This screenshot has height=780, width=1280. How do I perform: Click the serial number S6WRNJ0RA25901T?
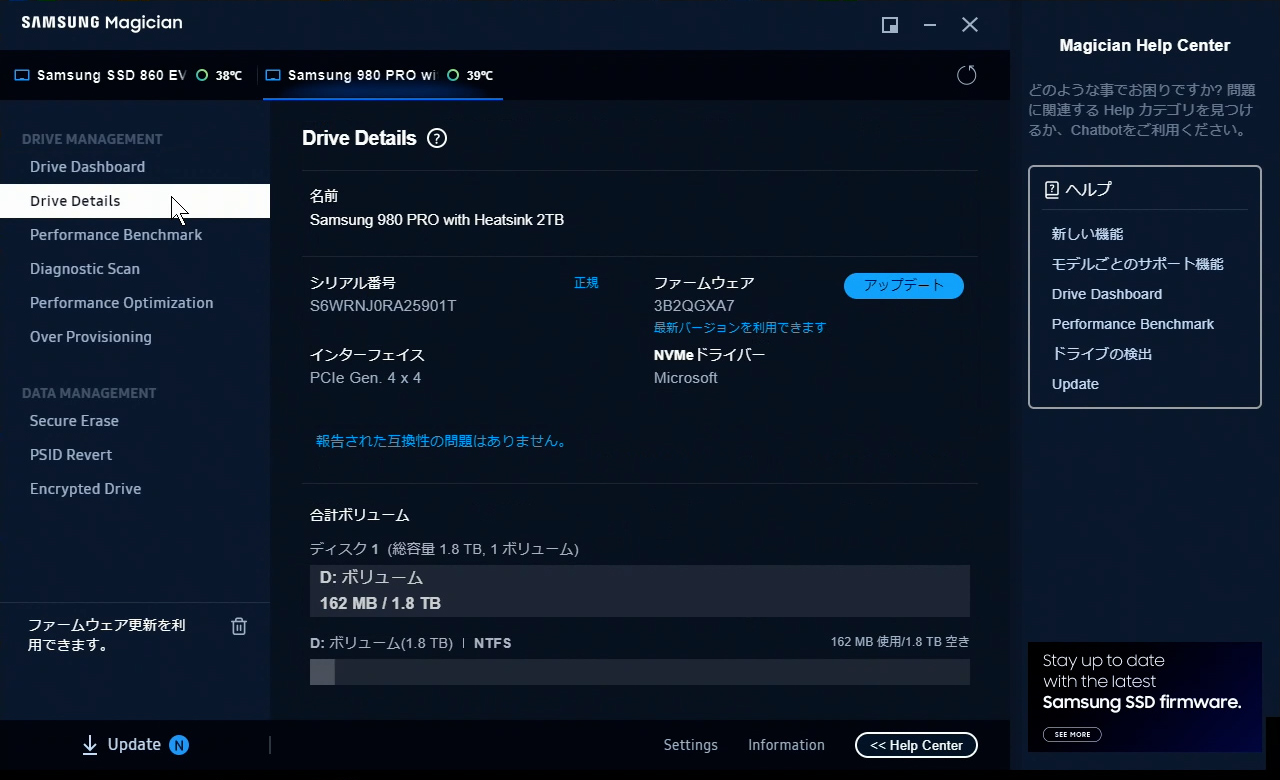pos(383,306)
